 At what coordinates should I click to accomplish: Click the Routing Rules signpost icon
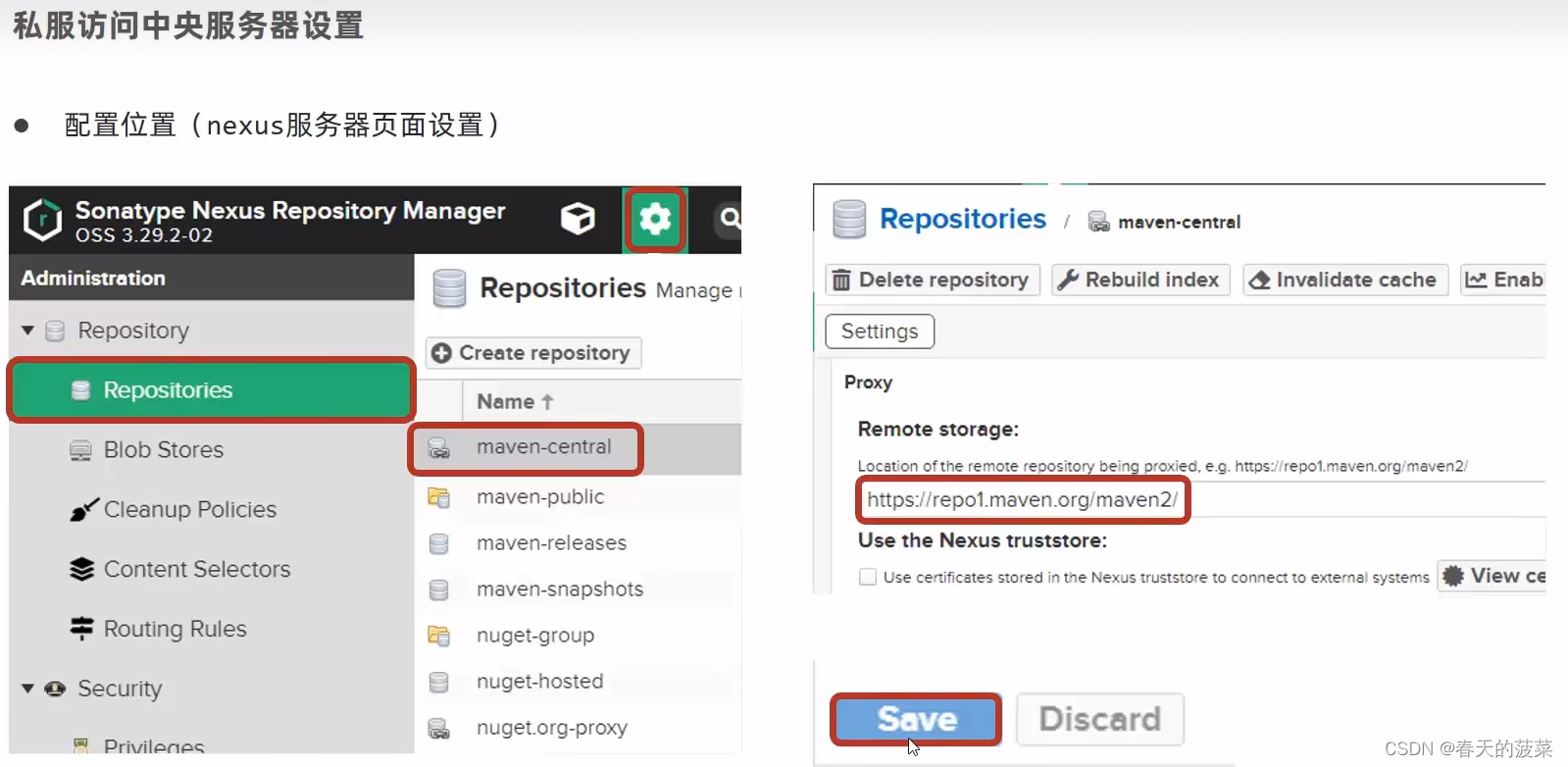click(82, 629)
